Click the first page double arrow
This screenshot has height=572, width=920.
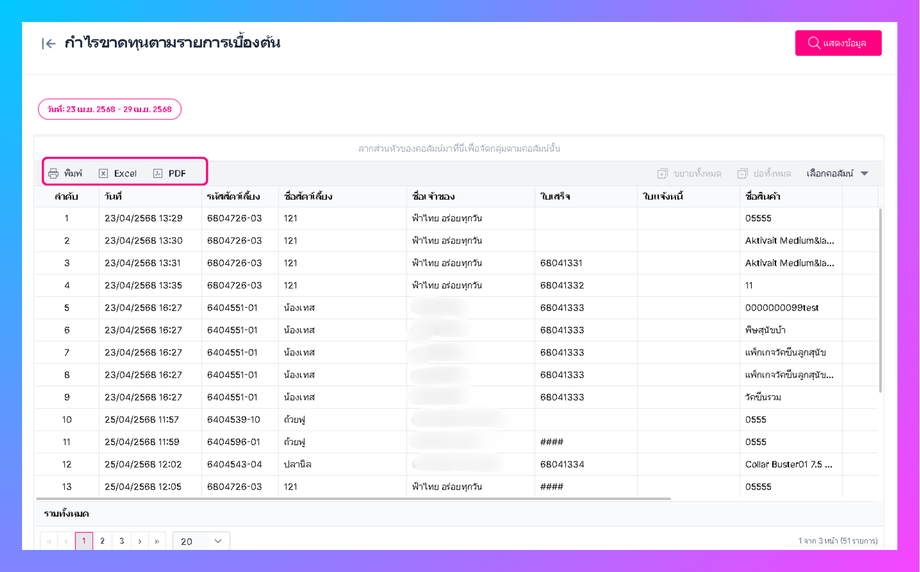click(x=49, y=541)
